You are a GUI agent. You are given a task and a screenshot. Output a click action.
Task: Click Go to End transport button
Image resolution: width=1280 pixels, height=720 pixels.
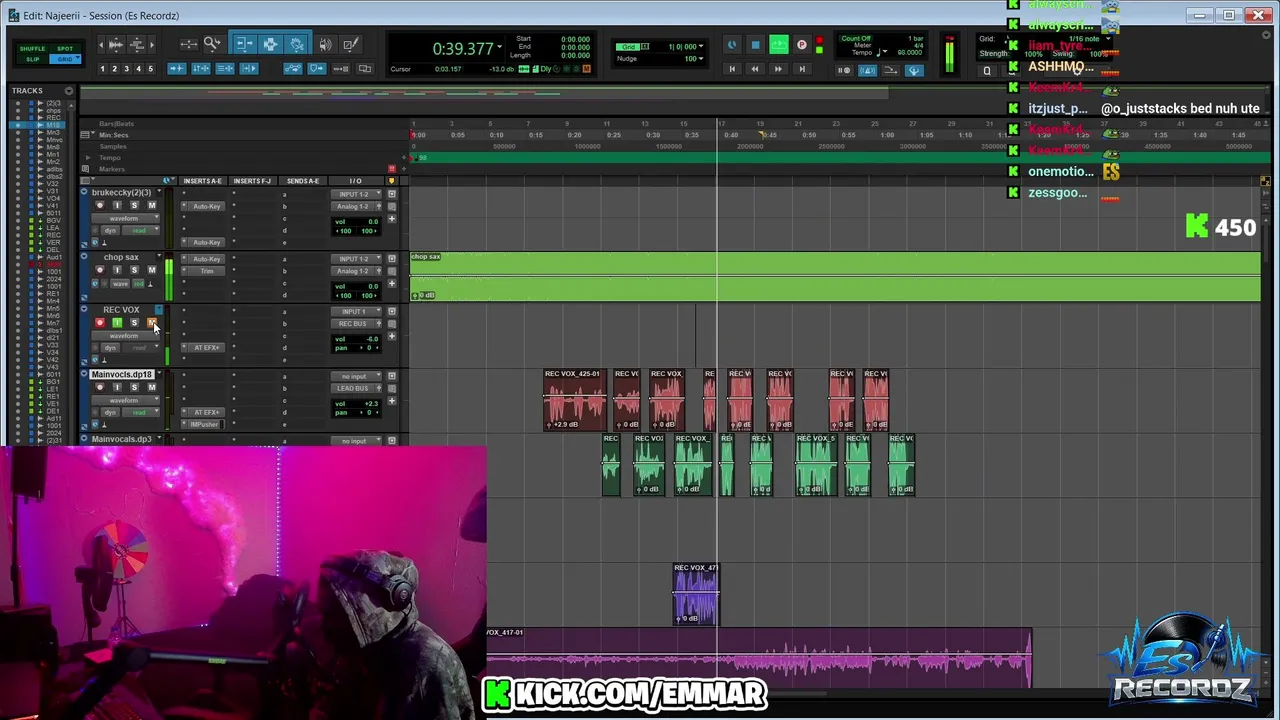801,69
